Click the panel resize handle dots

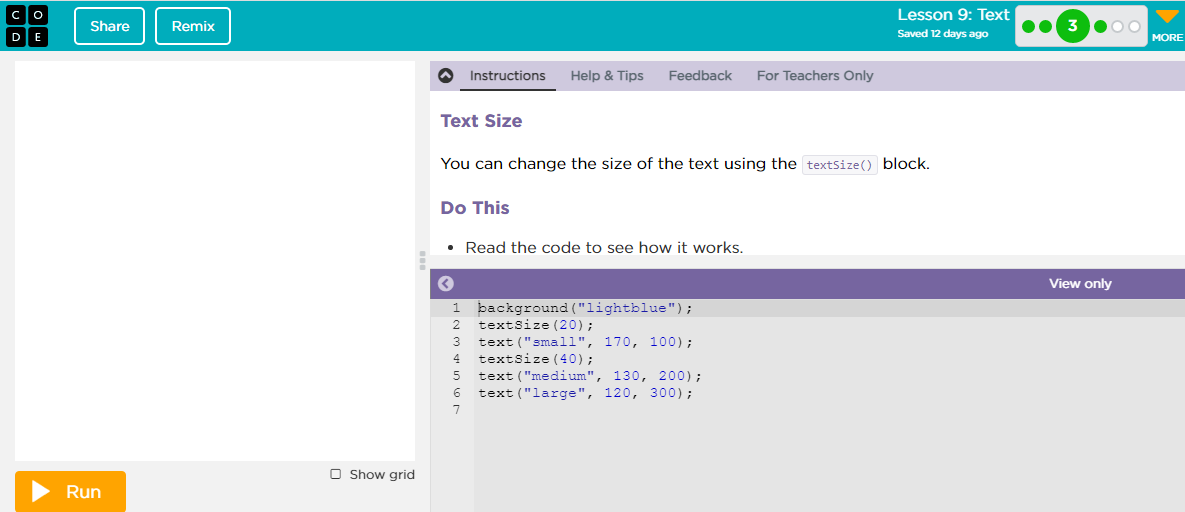click(423, 261)
